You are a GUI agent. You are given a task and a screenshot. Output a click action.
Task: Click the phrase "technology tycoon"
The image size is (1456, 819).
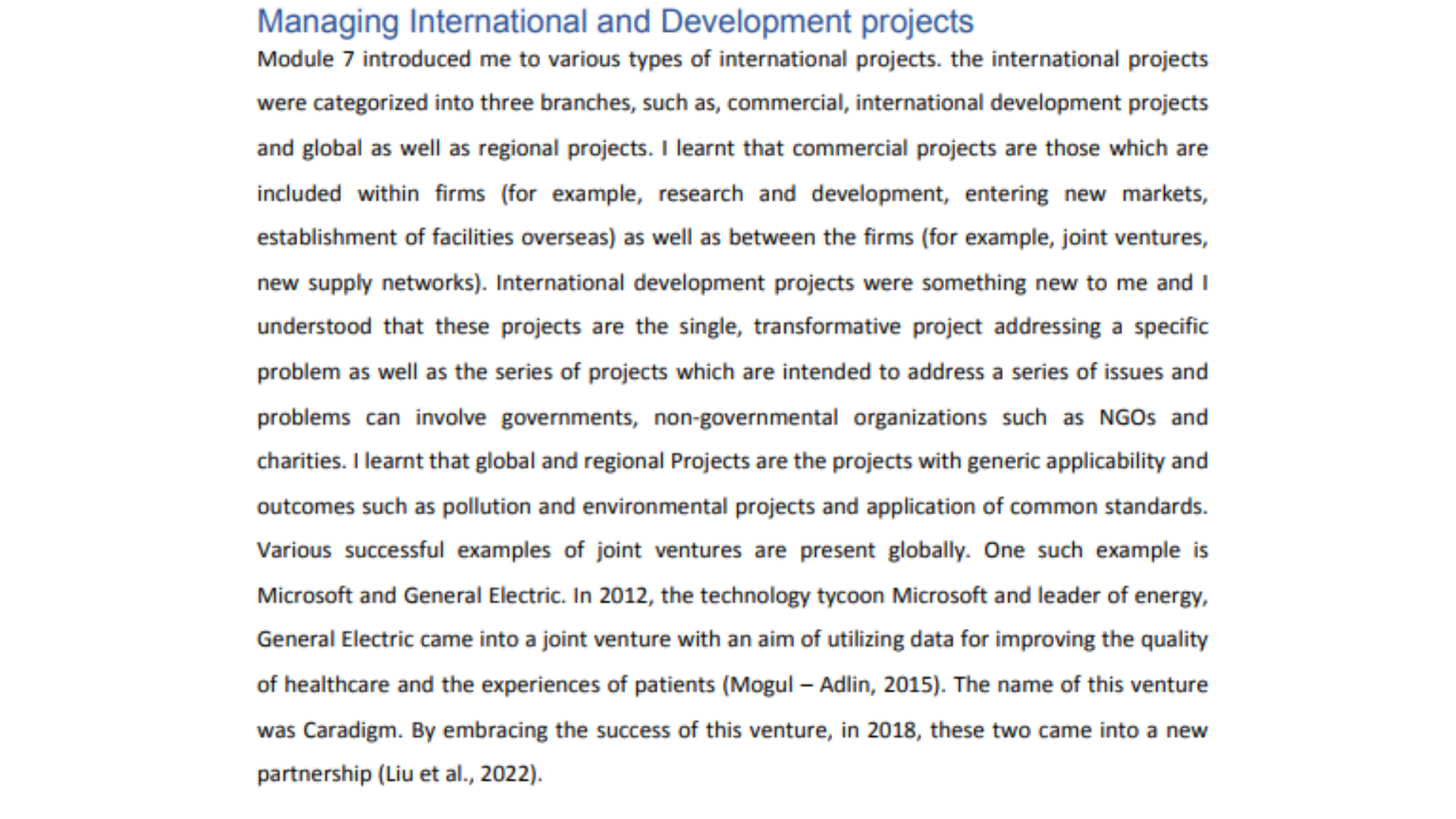(x=792, y=595)
